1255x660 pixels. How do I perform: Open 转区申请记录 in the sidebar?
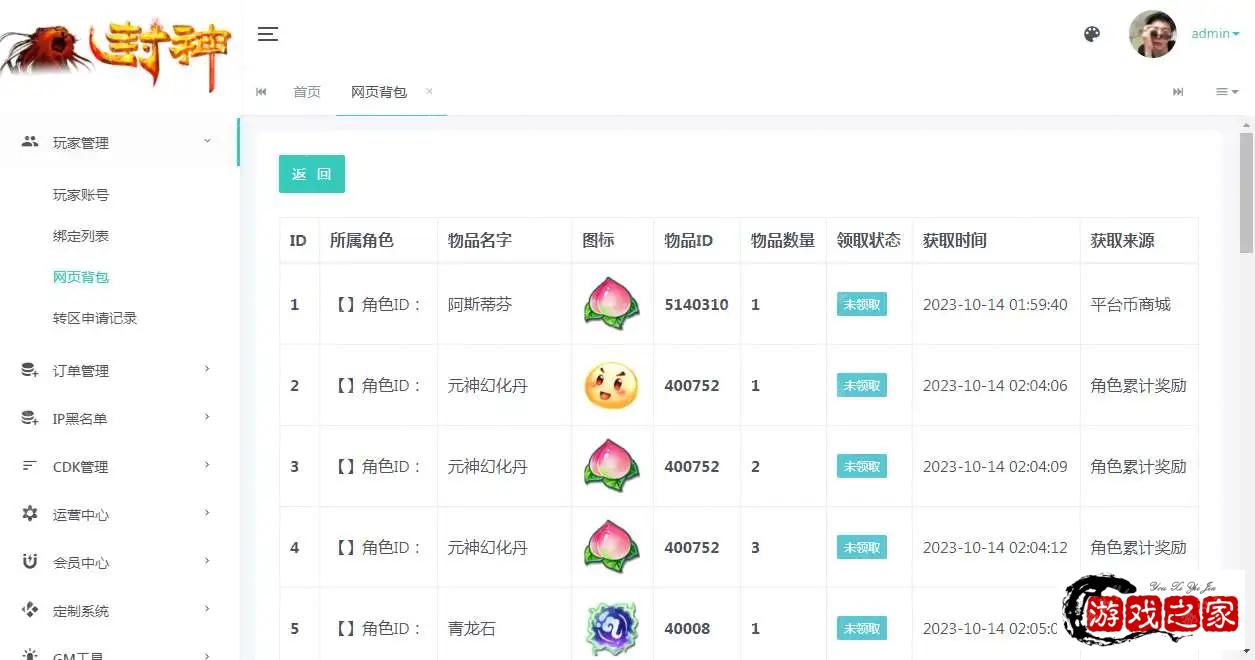point(95,318)
